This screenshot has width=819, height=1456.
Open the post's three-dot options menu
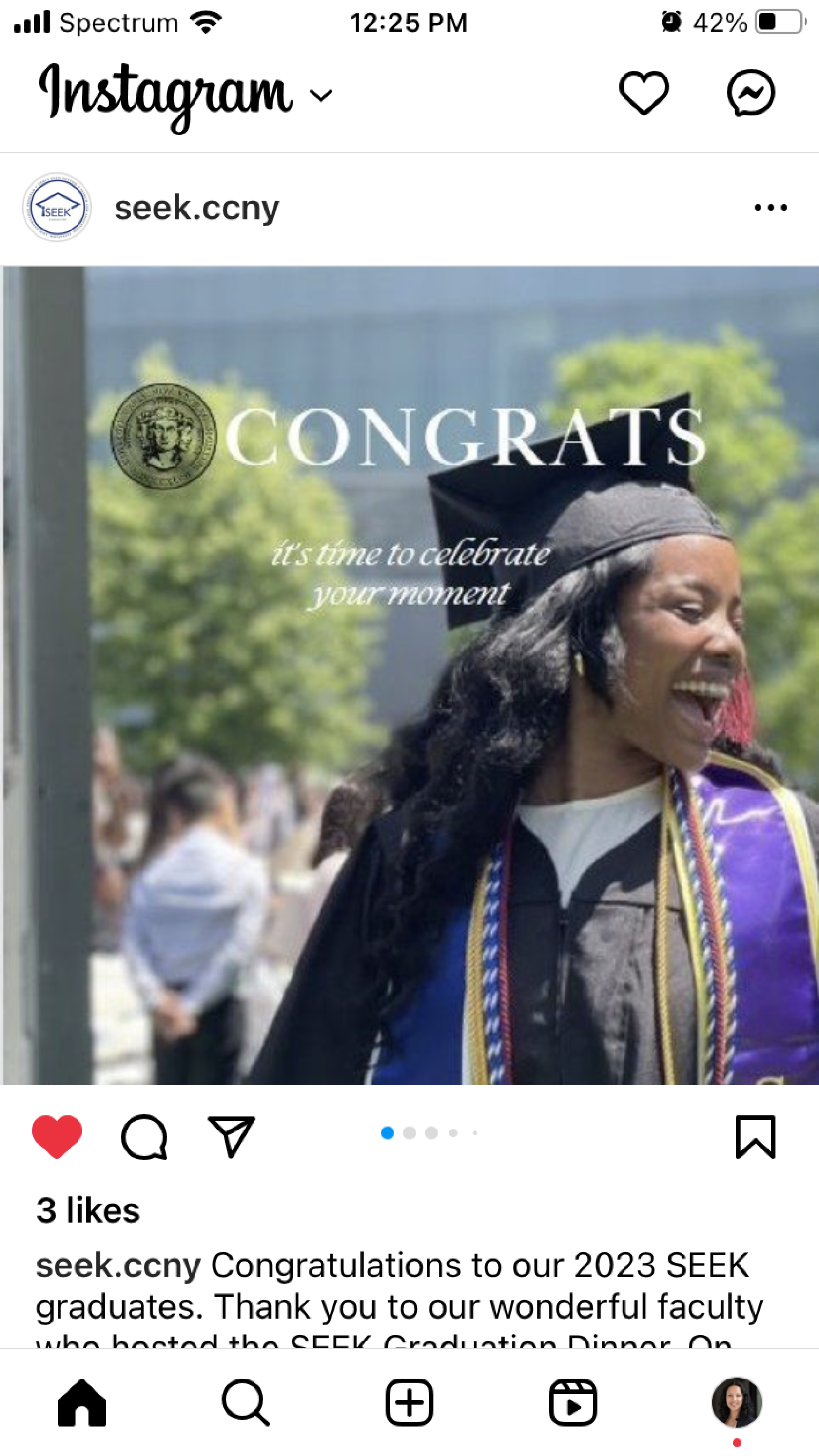[x=770, y=208]
